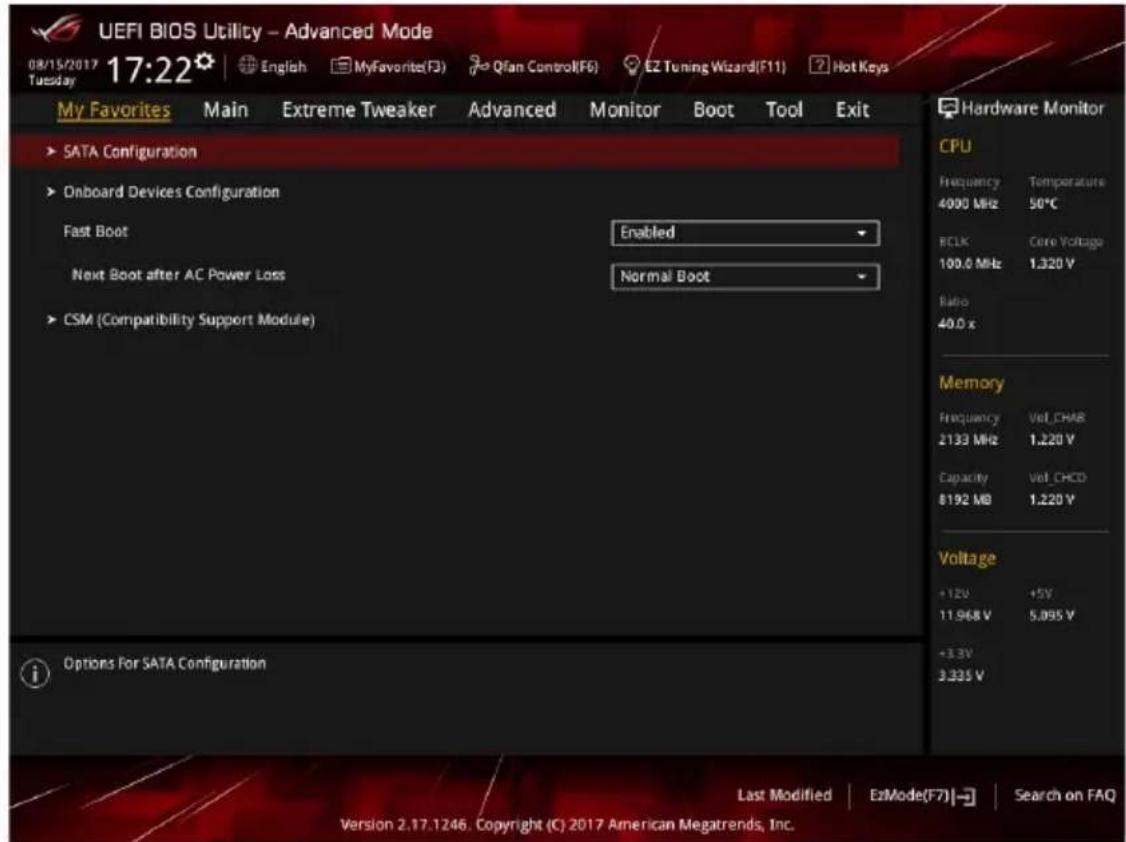The height and width of the screenshot is (842, 1126).
Task: Open MyFavorite(F3) list icon
Action: click(340, 66)
